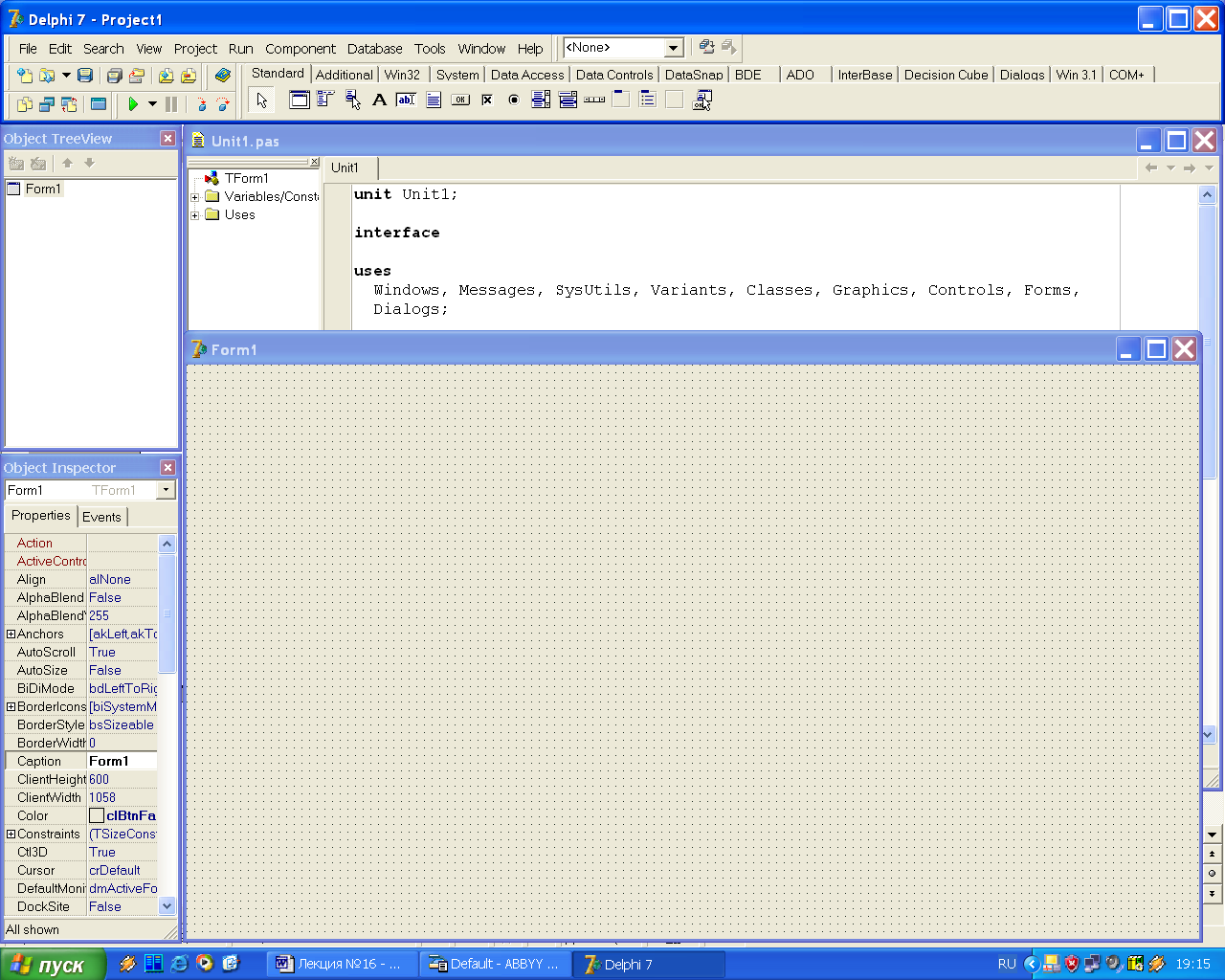Image resolution: width=1225 pixels, height=980 pixels.
Task: Switch to Лекция №16 taskbar button
Action: [x=344, y=964]
